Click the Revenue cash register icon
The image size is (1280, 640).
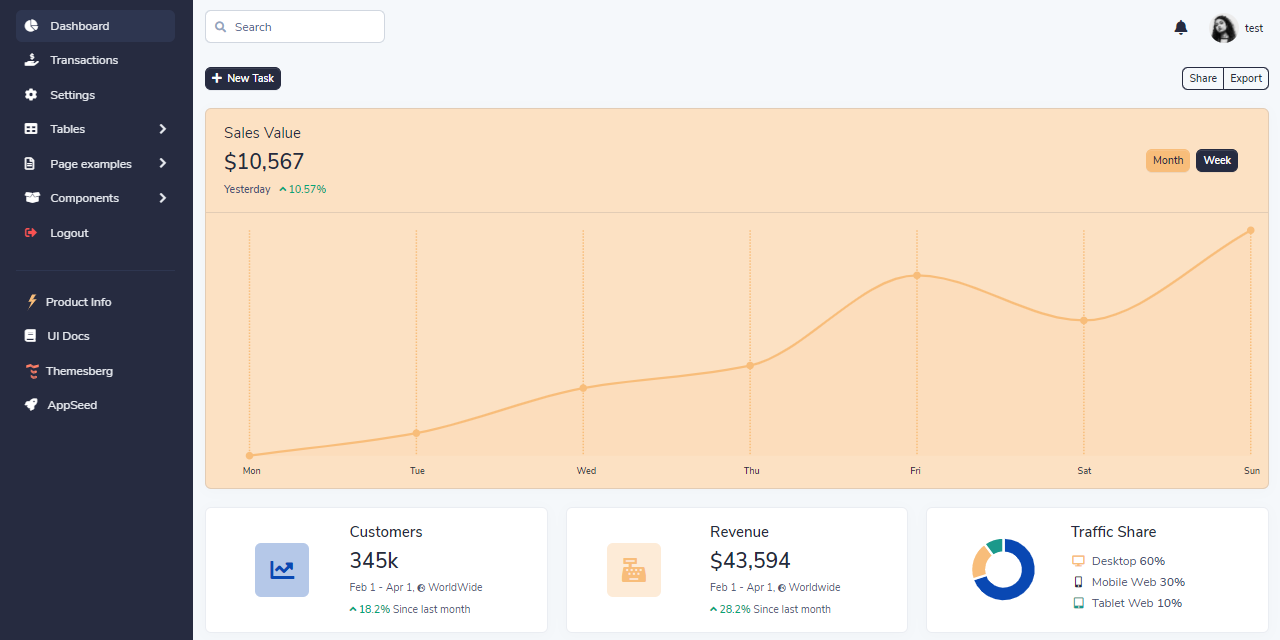(634, 569)
